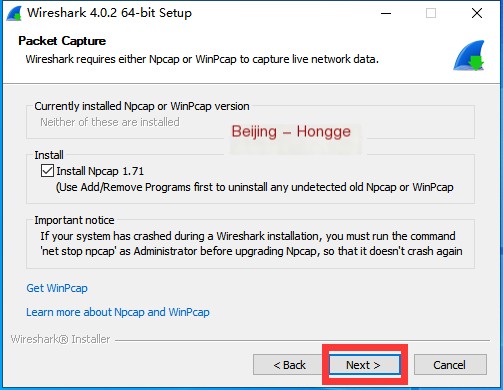Click the 'net stop npcap' important notice text
This screenshot has width=503, height=390.
[x=251, y=243]
